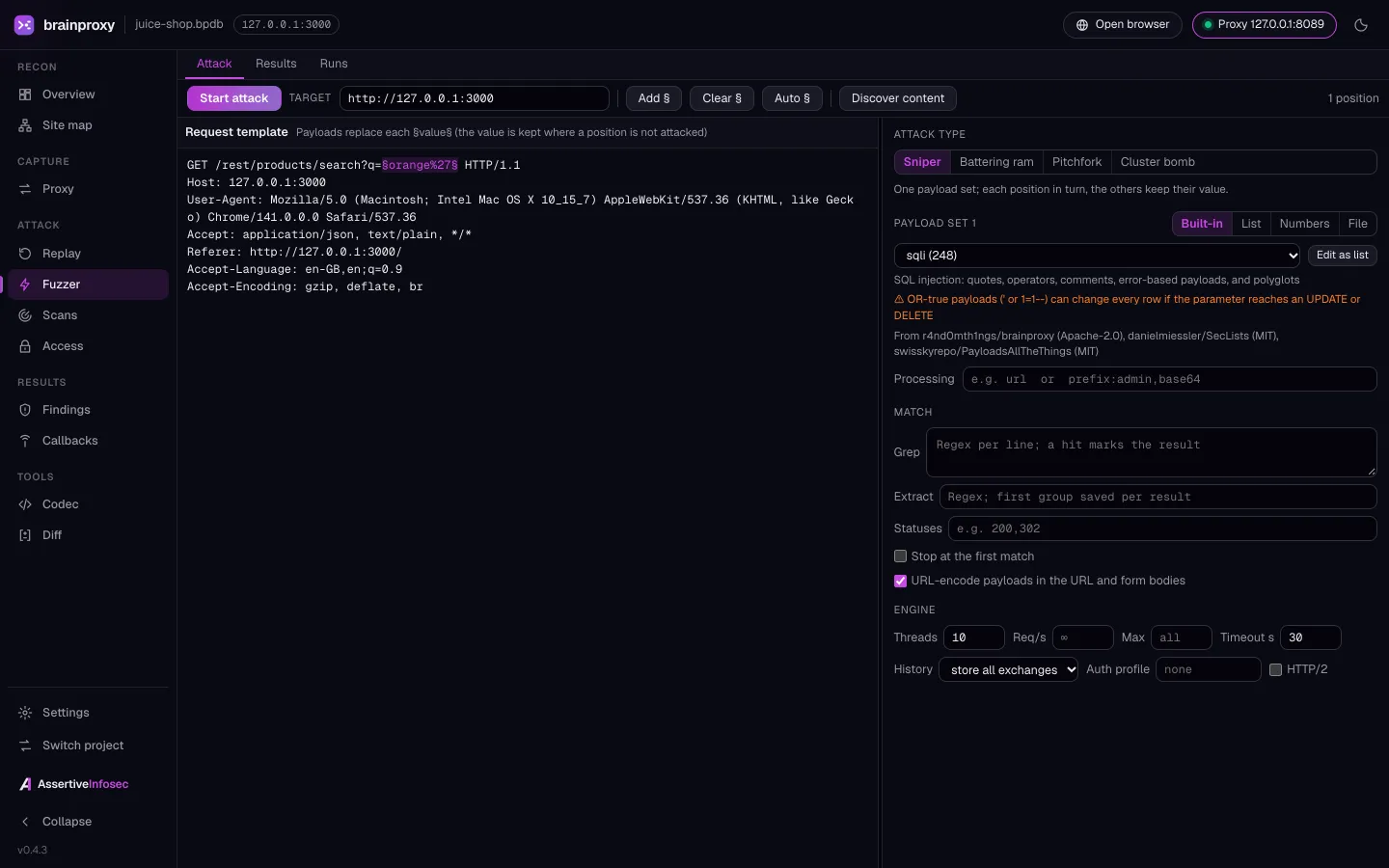1389x868 pixels.
Task: Click the Switch project arrows icon
Action: click(x=25, y=746)
